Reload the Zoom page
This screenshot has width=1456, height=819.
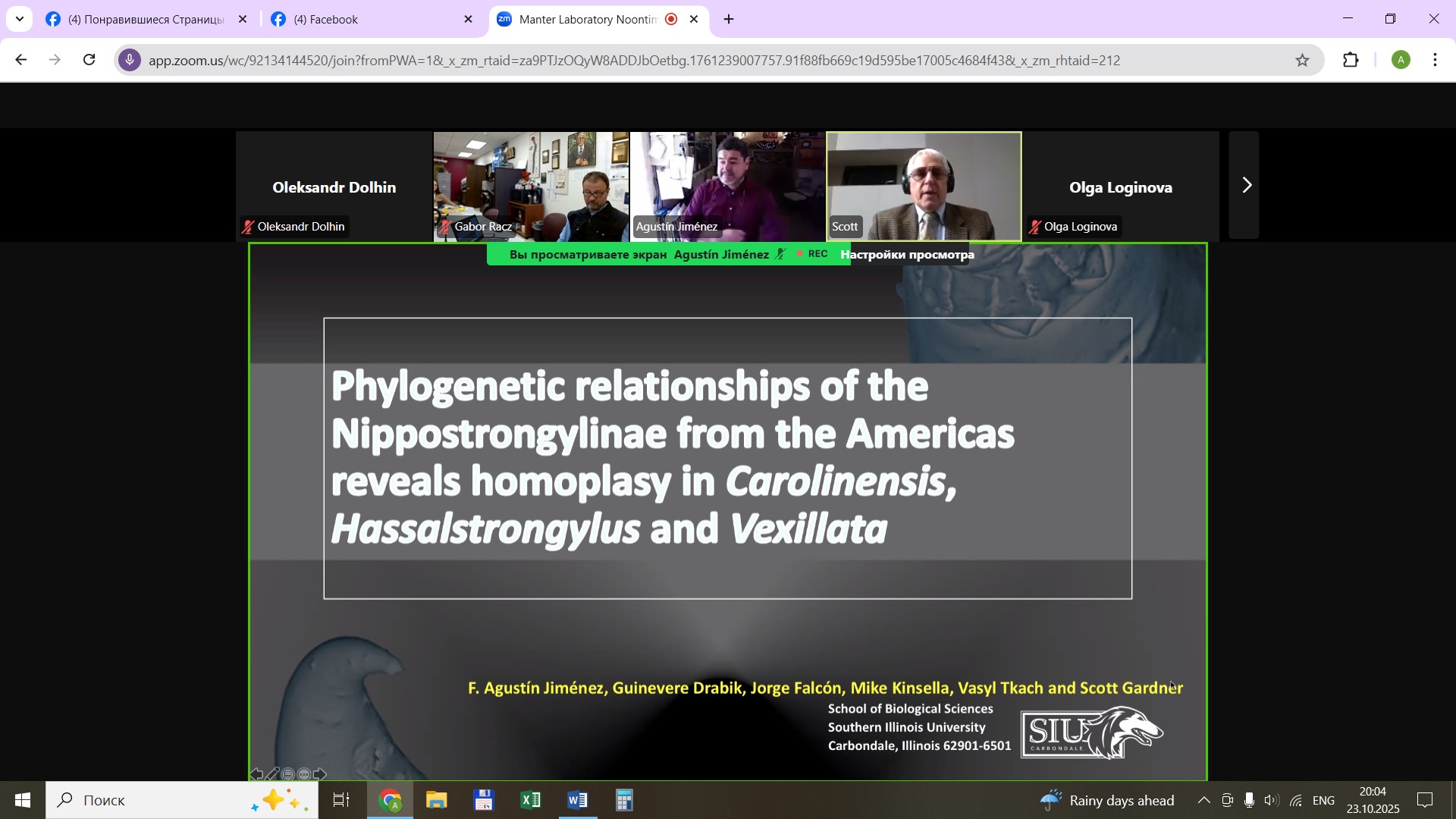point(89,61)
